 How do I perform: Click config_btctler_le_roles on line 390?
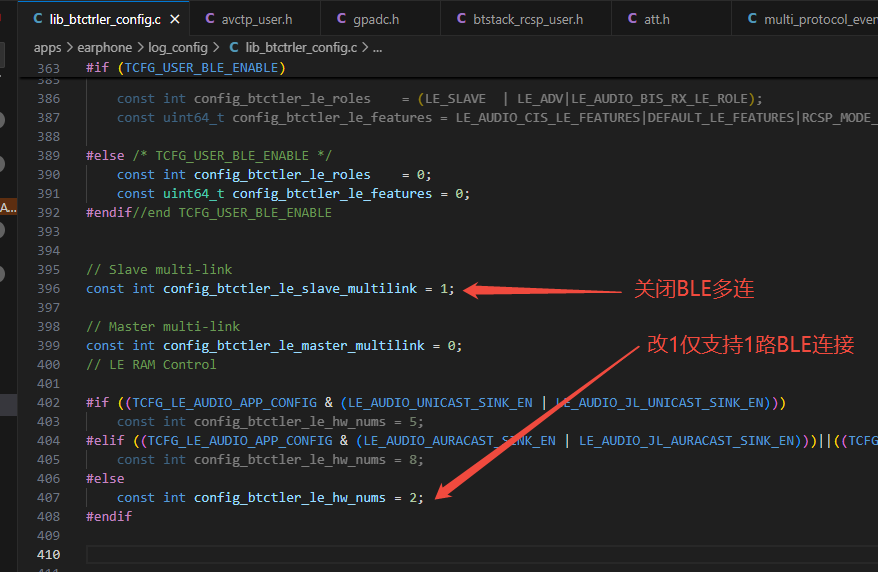tap(282, 175)
